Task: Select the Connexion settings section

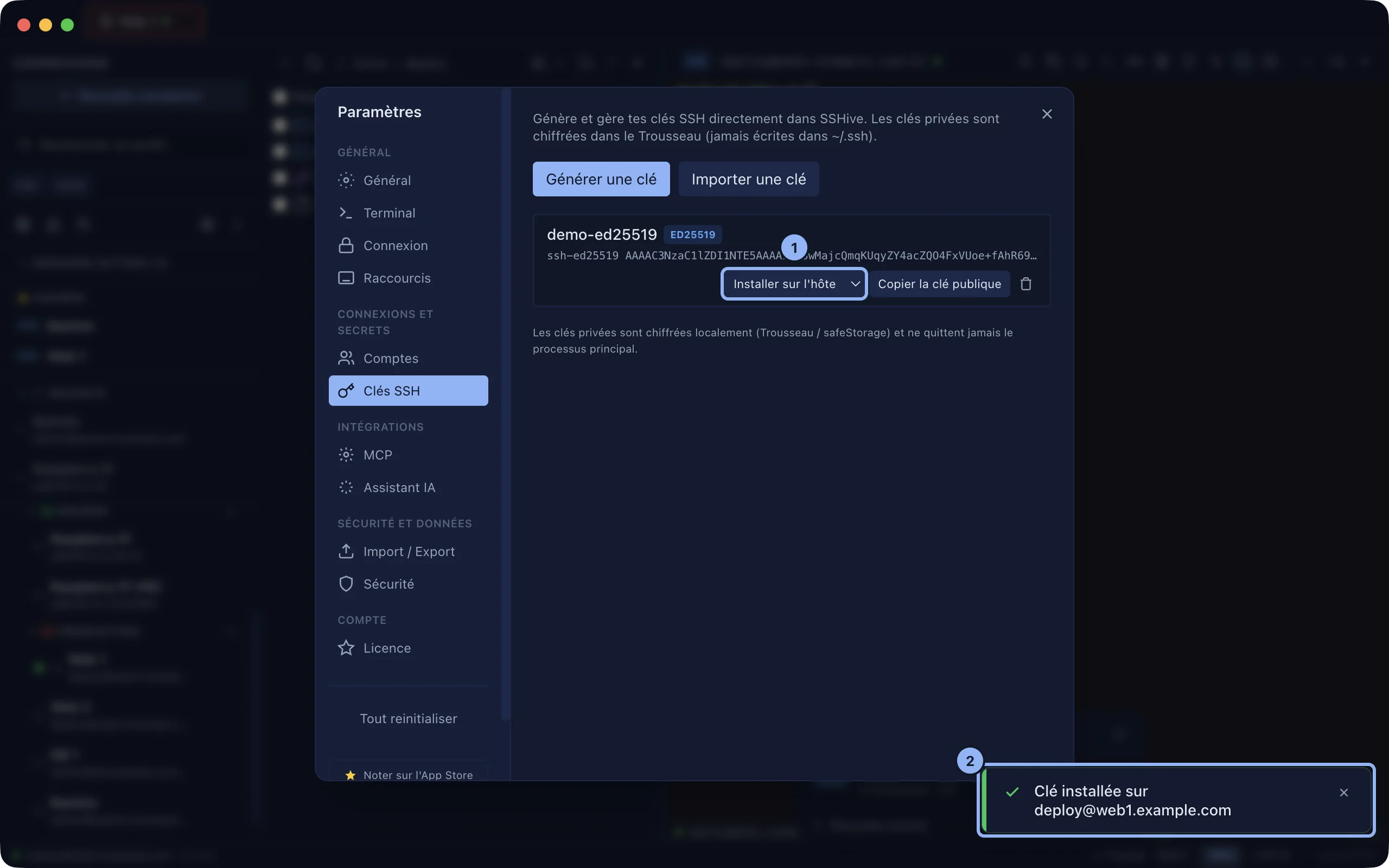Action: 408,246
